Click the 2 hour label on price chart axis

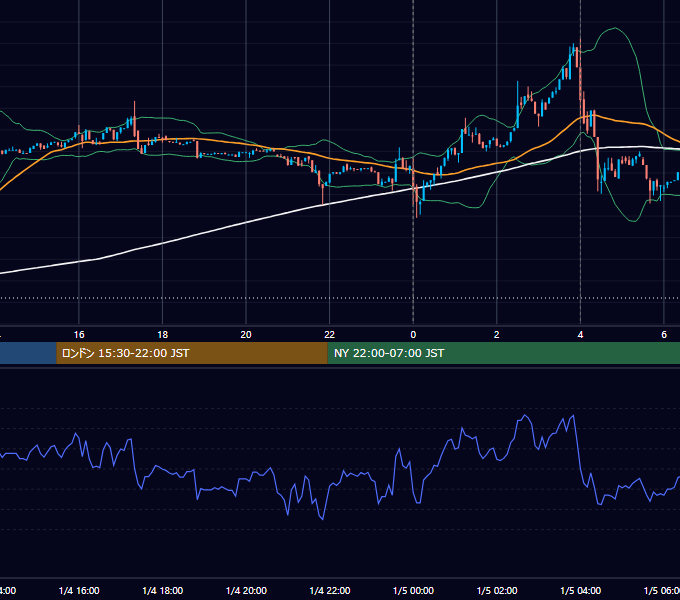point(497,335)
